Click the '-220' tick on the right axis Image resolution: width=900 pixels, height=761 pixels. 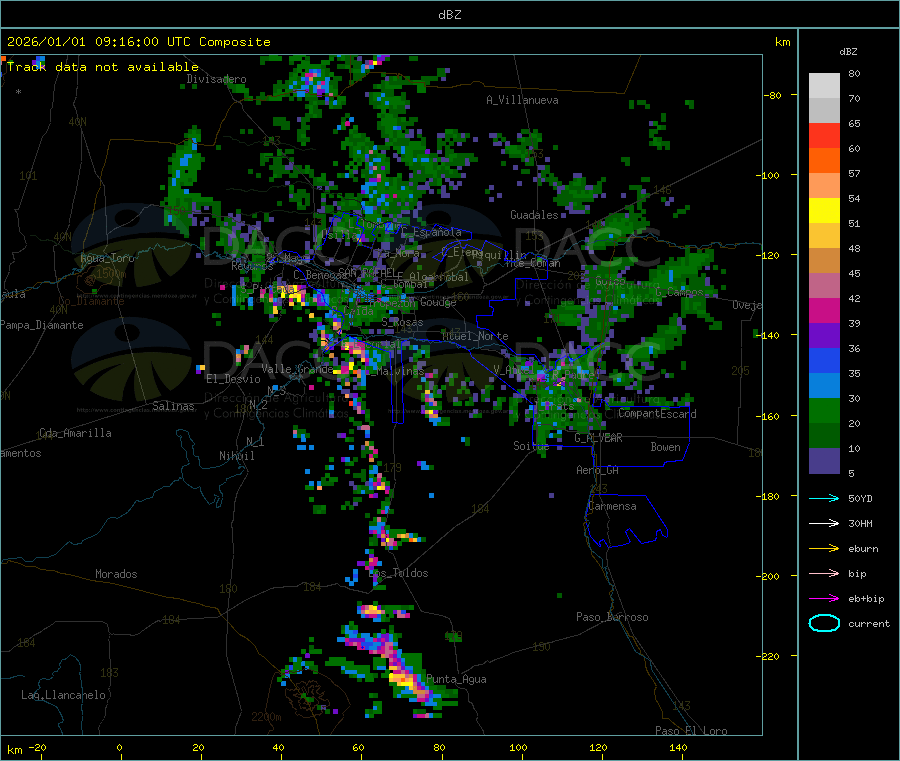coord(767,656)
